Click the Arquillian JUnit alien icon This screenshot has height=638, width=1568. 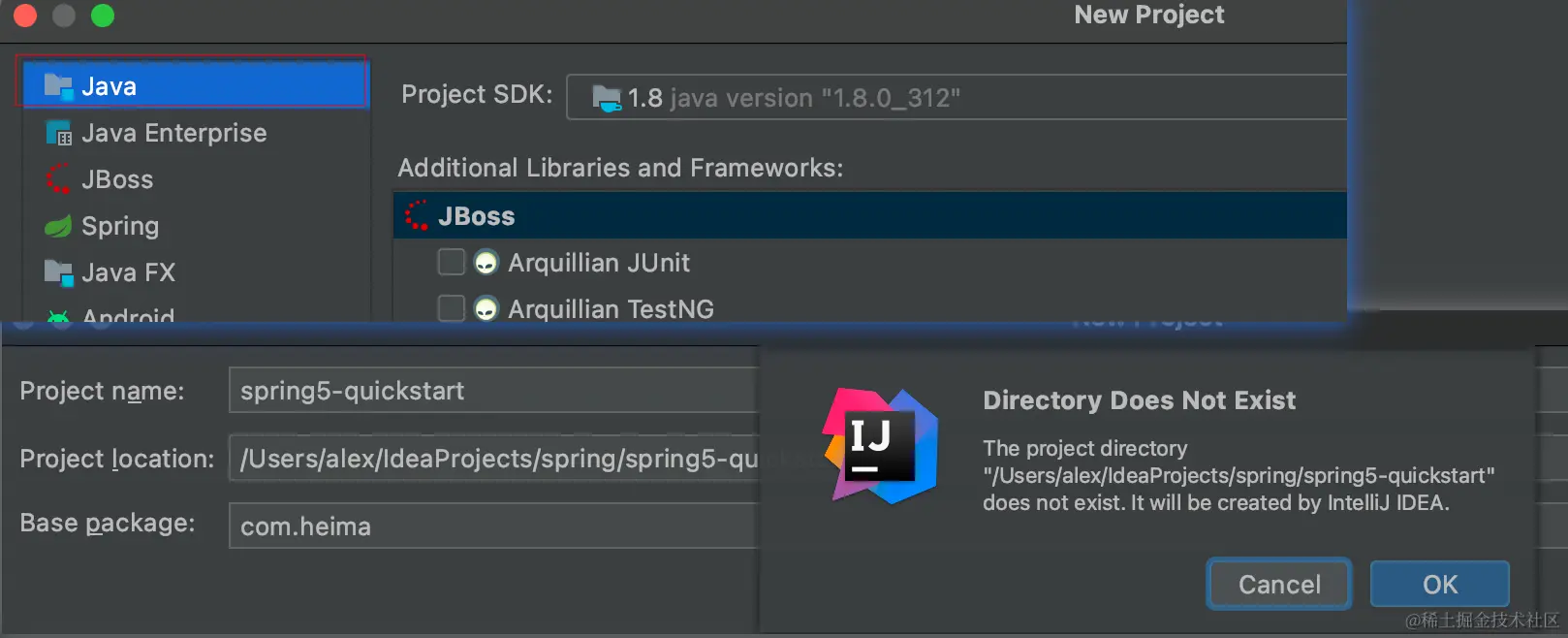click(x=486, y=262)
